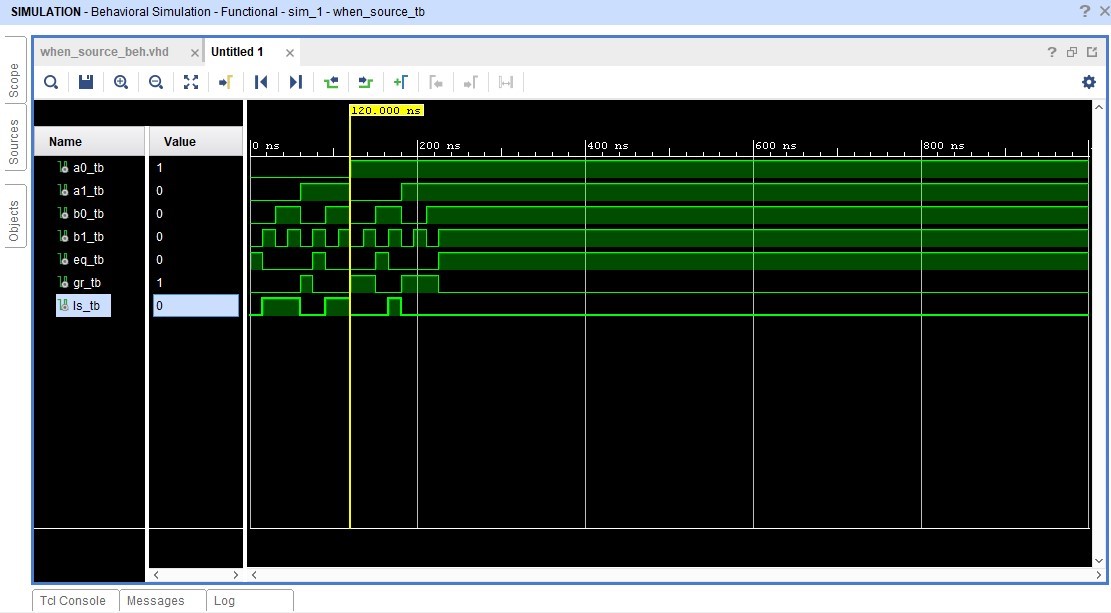
Task: Jump to the last simulation time
Action: point(295,82)
